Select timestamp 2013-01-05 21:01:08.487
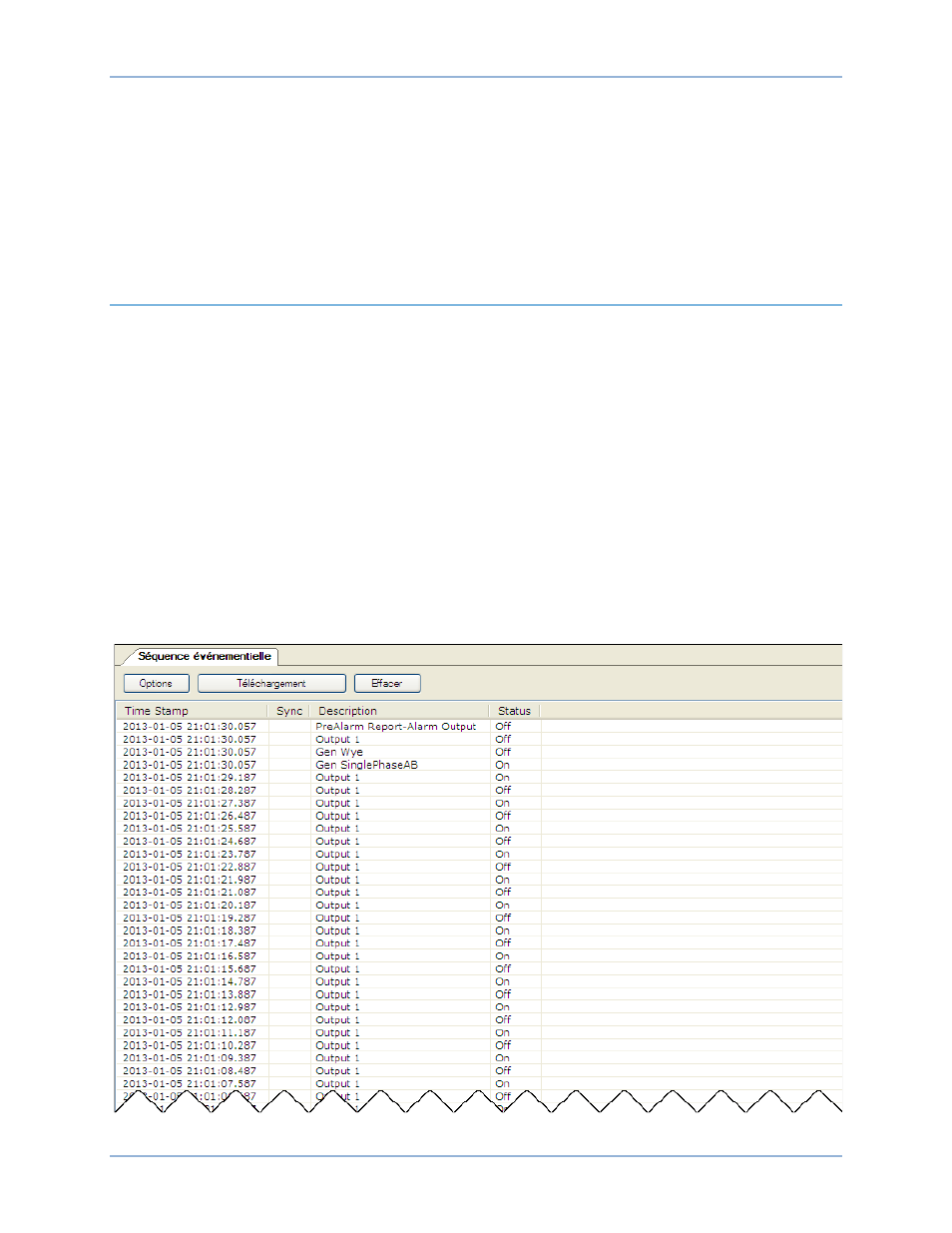Viewport: 952px width, 1233px height. 190,1071
